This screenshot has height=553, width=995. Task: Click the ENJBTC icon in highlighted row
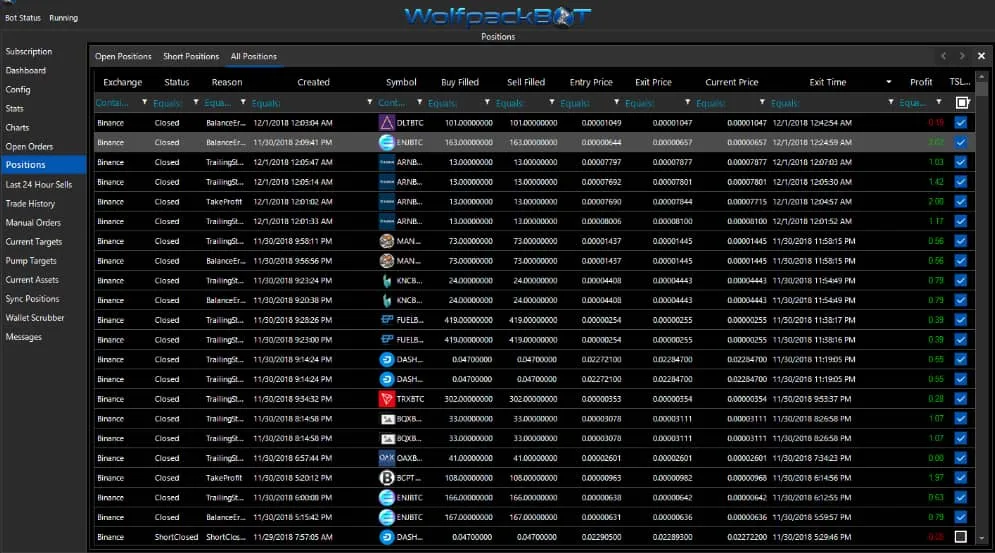pos(386,142)
